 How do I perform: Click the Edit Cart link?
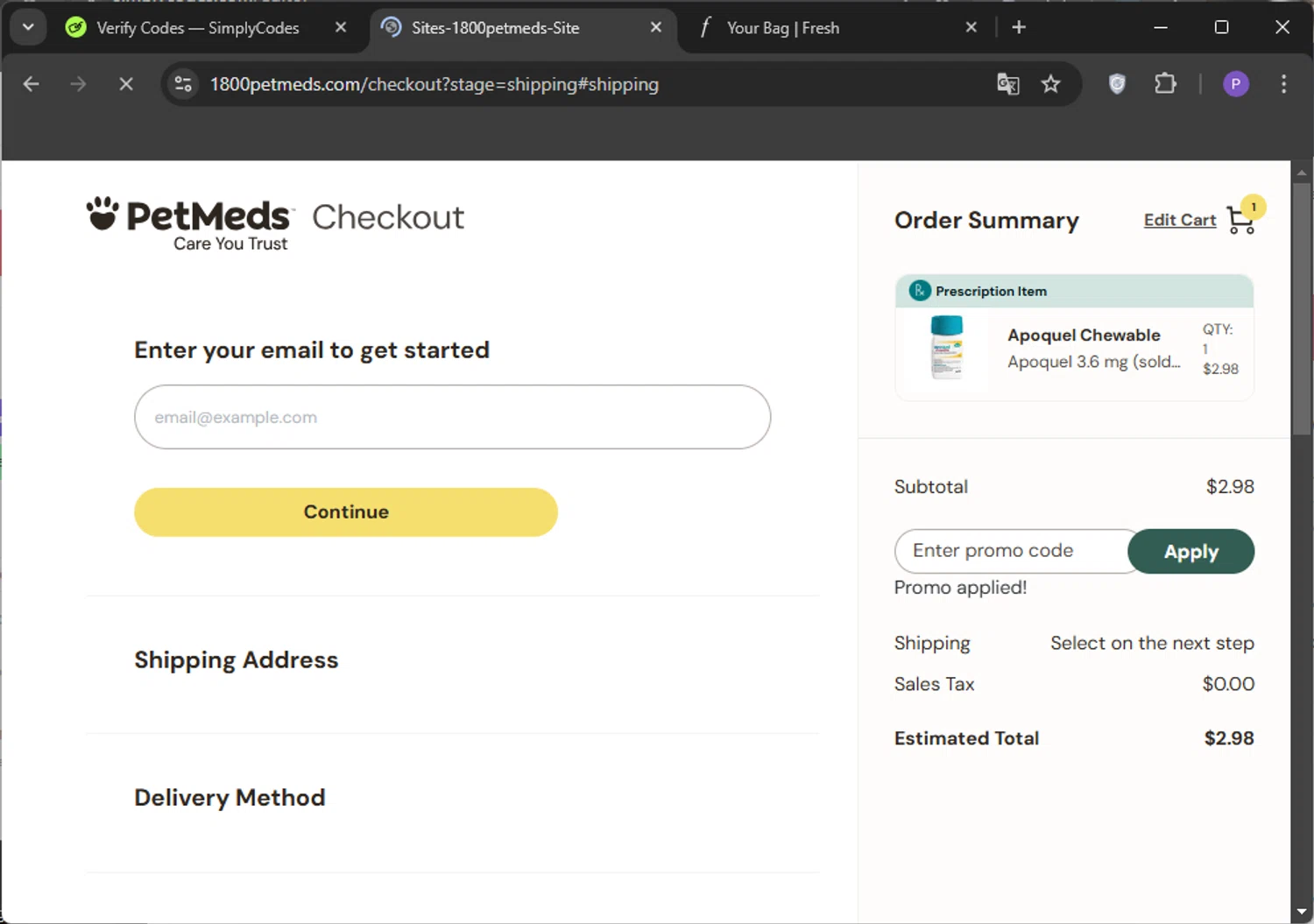1180,220
